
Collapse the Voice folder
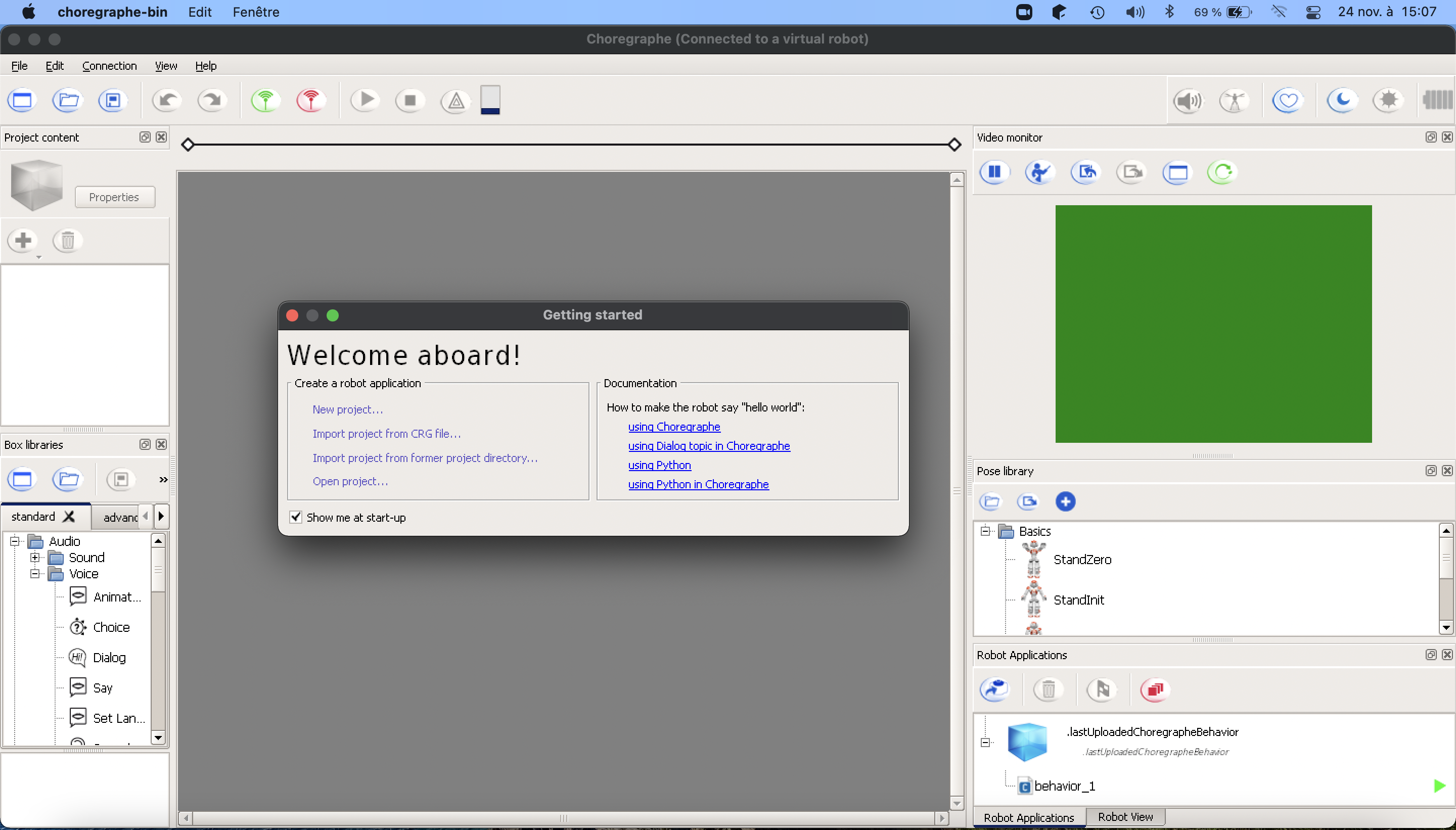tap(35, 574)
